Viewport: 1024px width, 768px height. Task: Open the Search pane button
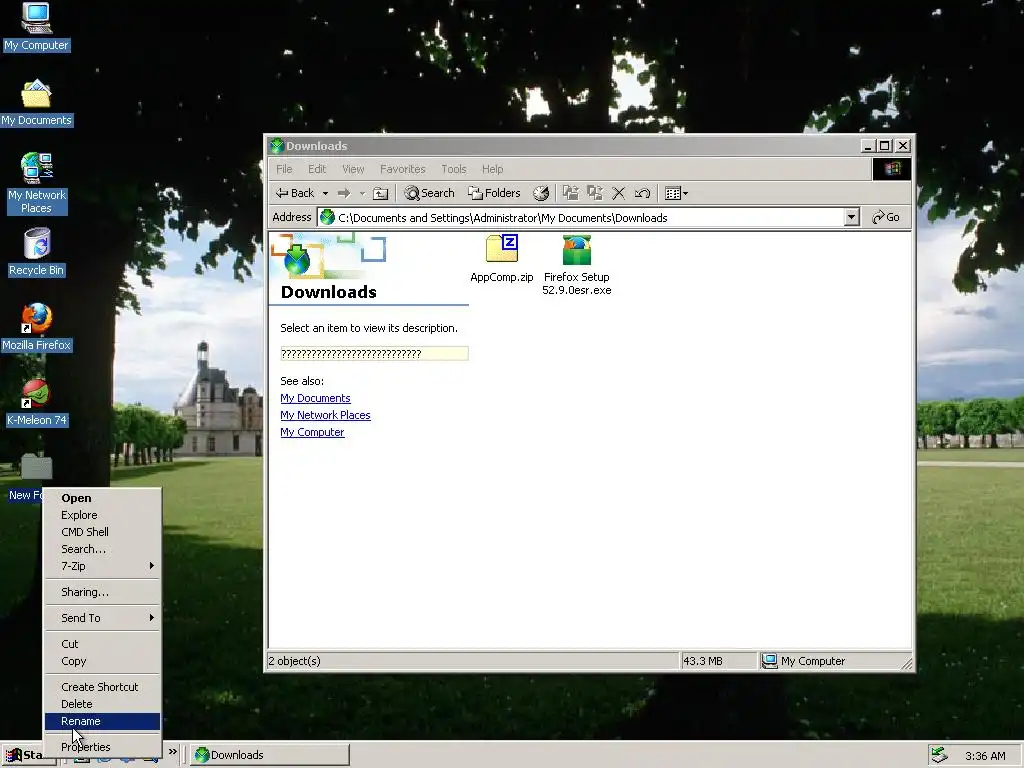point(429,193)
